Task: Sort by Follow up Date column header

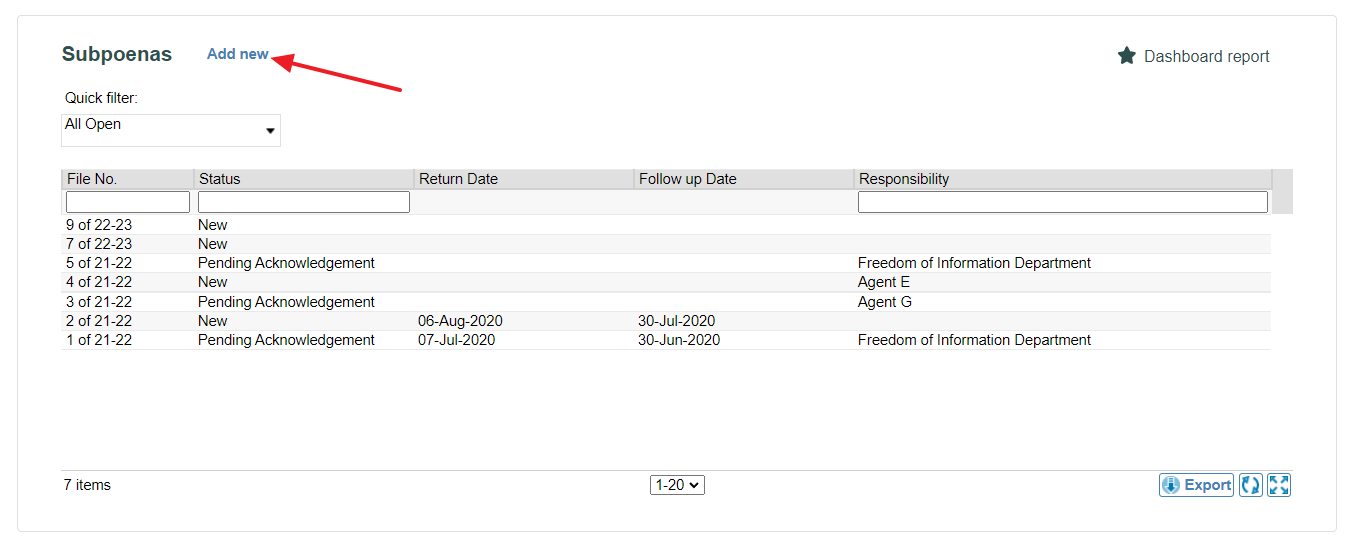Action: point(688,179)
